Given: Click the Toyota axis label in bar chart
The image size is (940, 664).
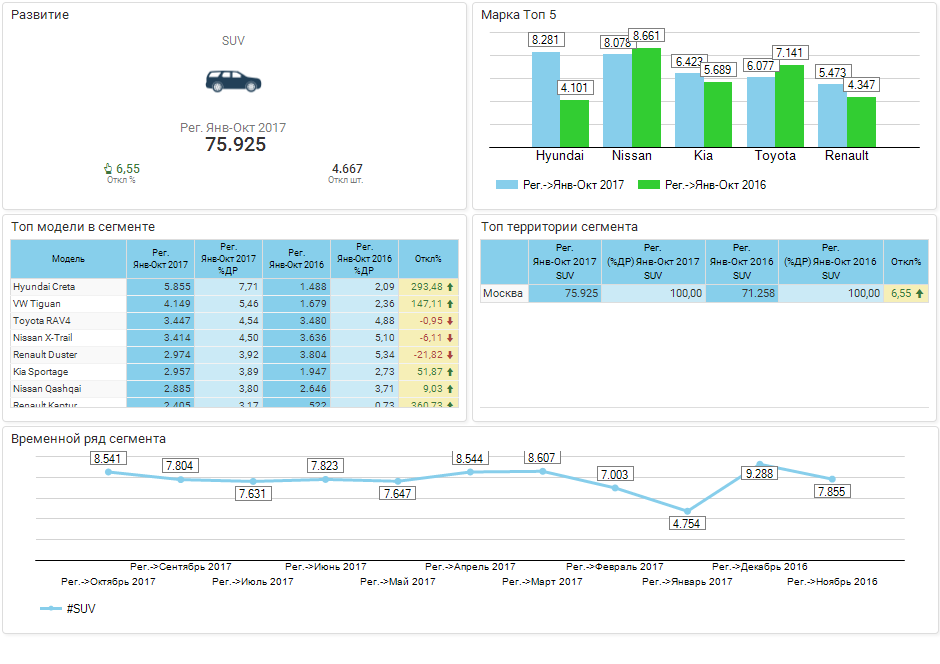Looking at the screenshot, I should point(775,156).
